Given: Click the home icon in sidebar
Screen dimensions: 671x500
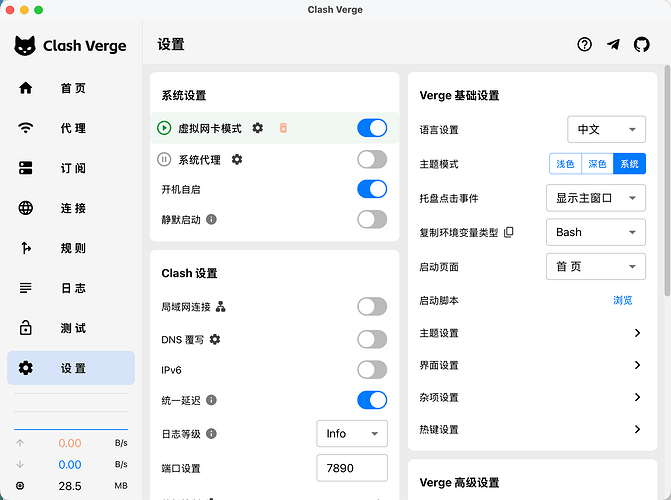Looking at the screenshot, I should (x=26, y=88).
